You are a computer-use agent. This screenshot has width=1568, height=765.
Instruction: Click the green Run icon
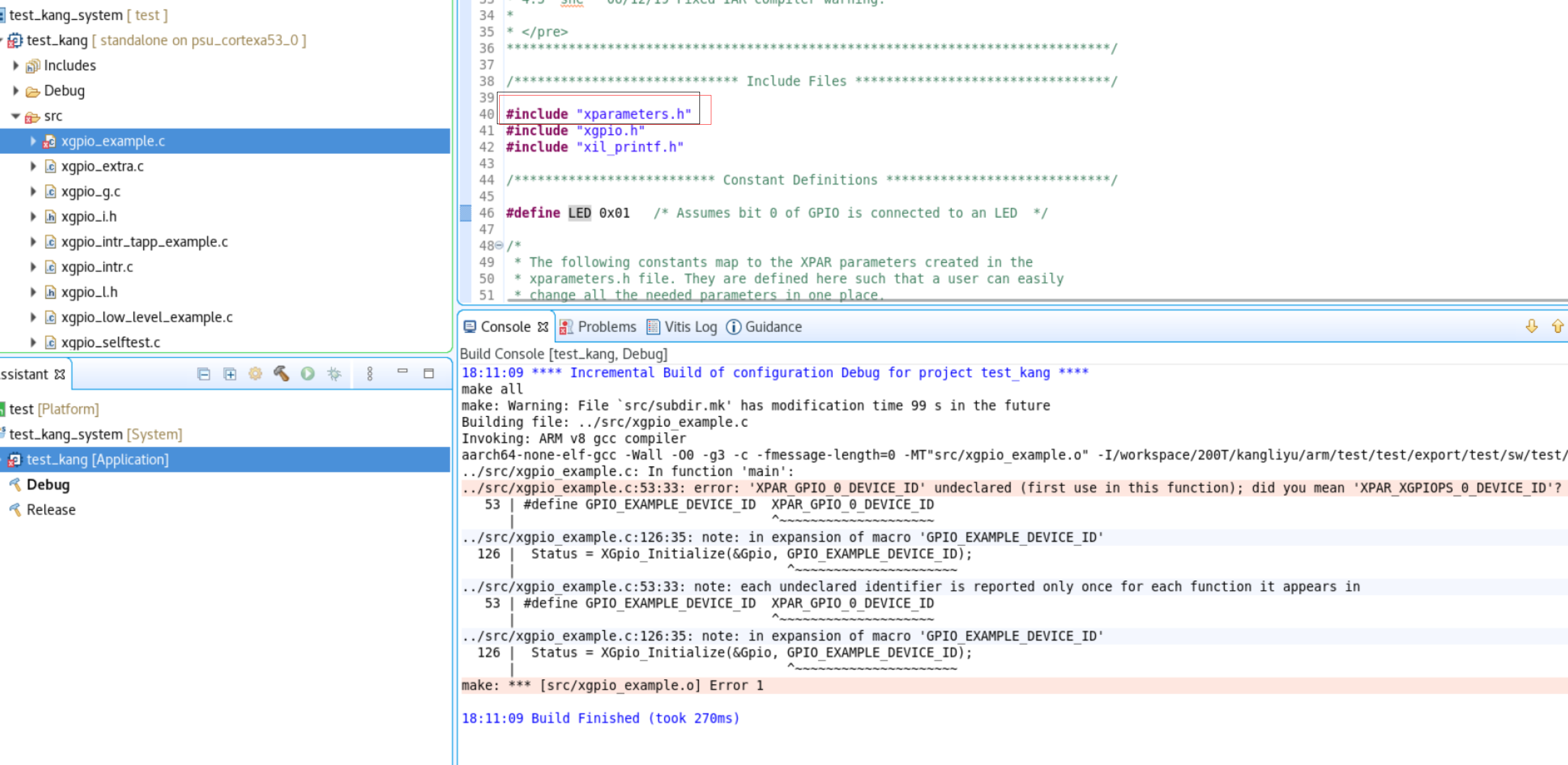tap(307, 374)
